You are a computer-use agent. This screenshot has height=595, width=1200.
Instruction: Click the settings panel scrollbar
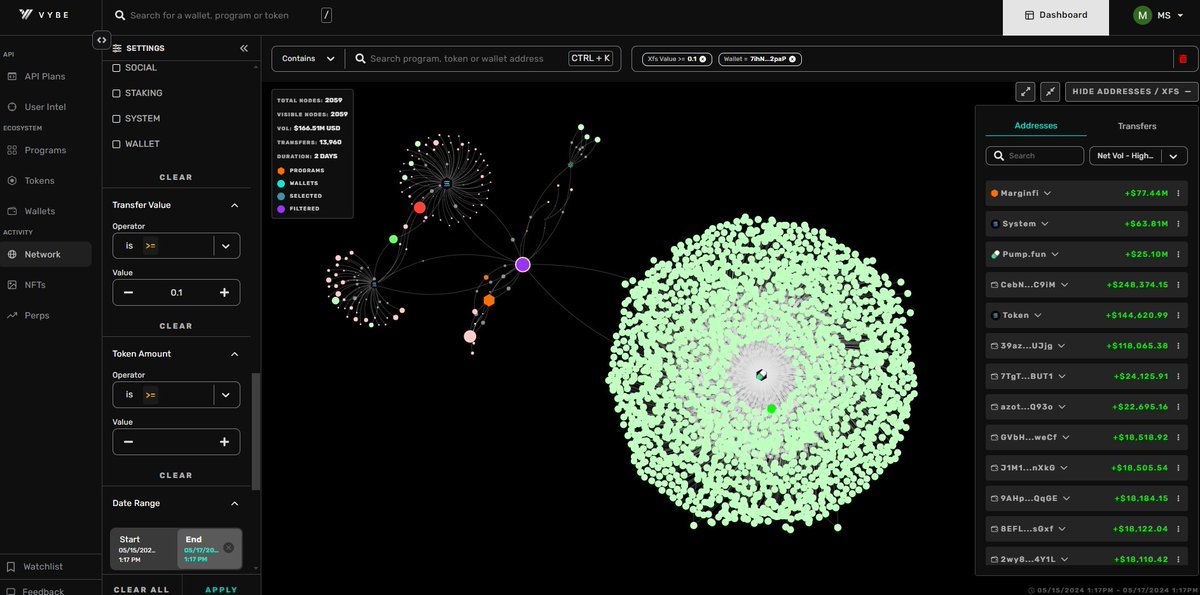pos(255,430)
